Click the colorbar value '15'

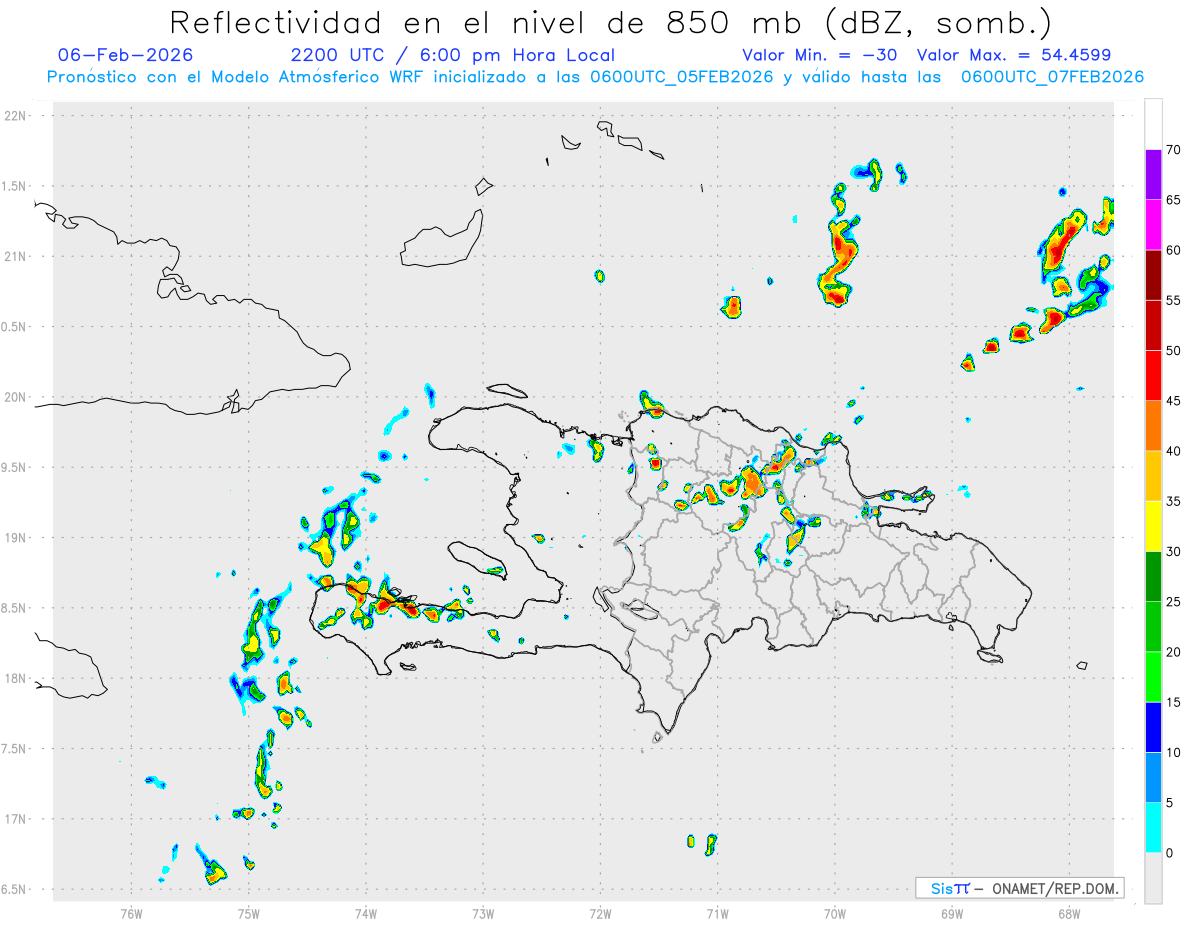click(1174, 702)
